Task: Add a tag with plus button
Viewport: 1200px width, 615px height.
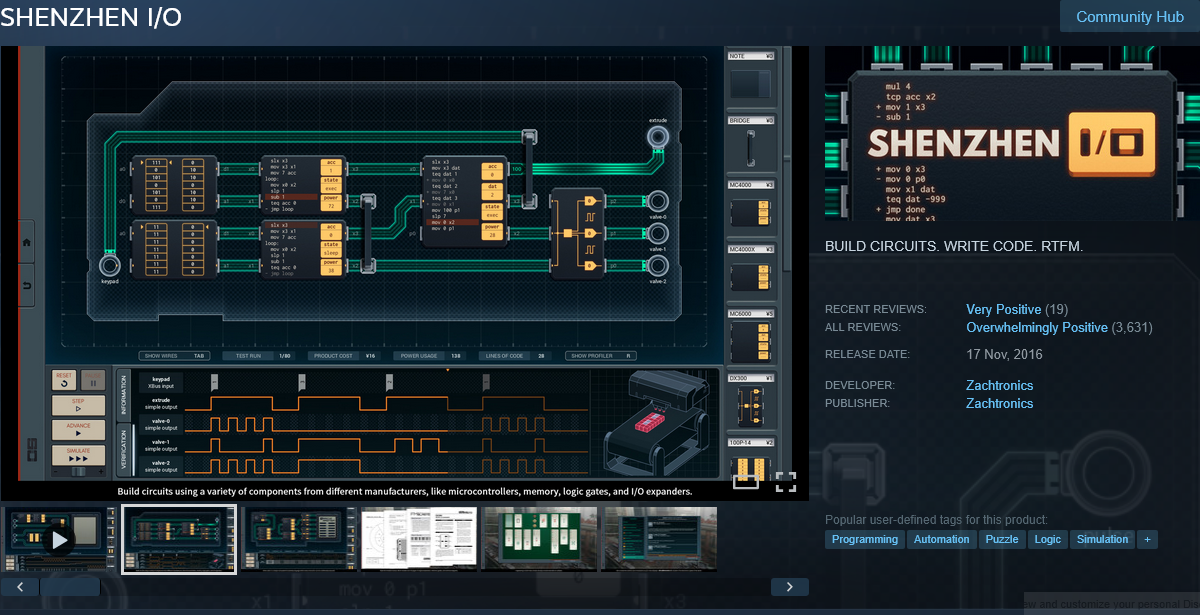Action: [1147, 540]
